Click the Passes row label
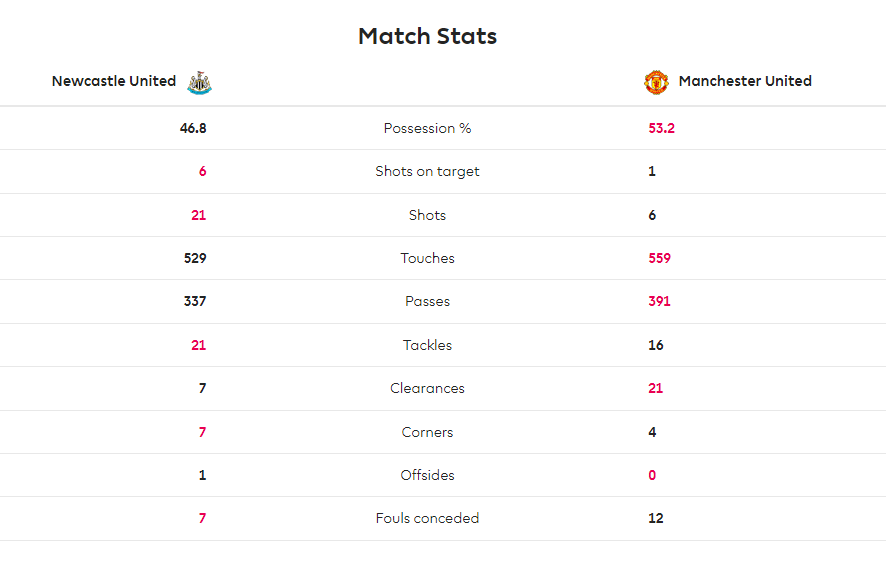Screen dimensions: 886x567 tap(427, 301)
